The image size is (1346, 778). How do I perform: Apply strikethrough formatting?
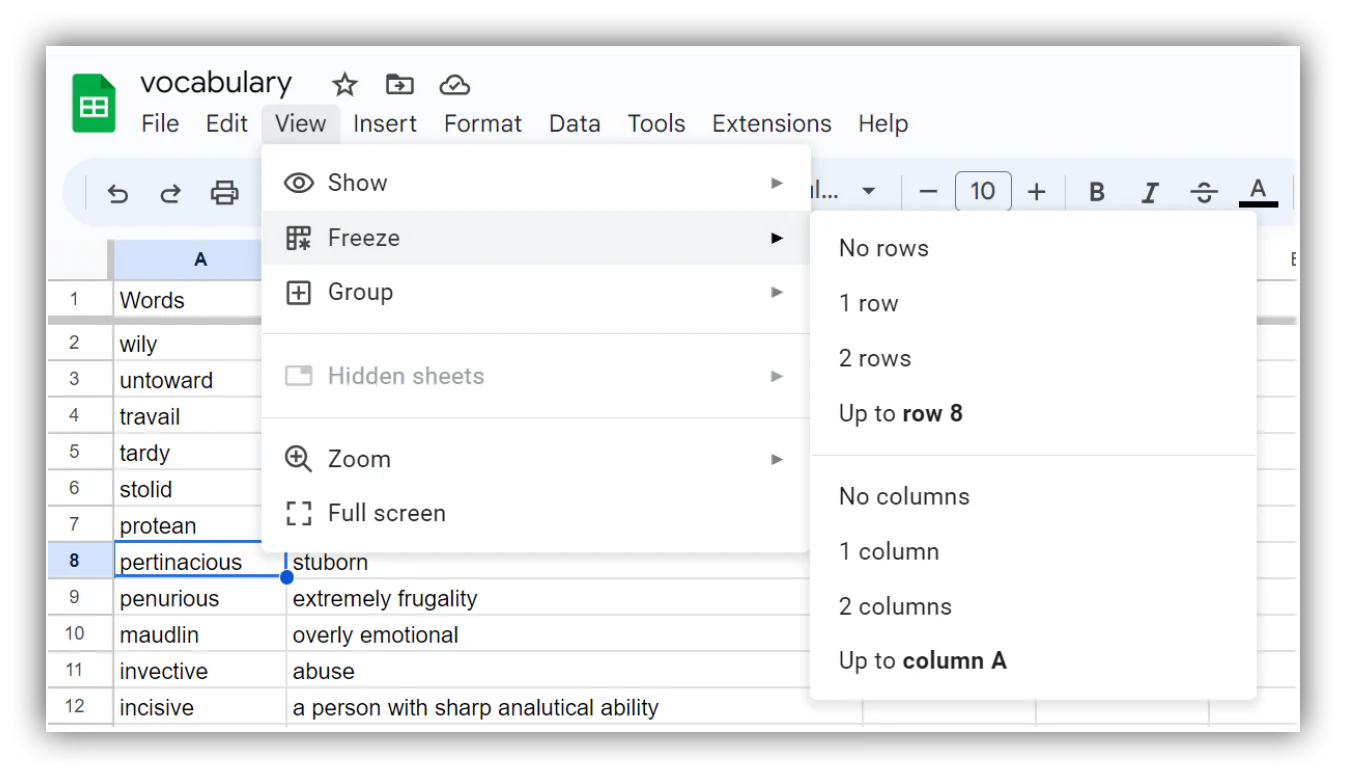pyautogui.click(x=1204, y=192)
